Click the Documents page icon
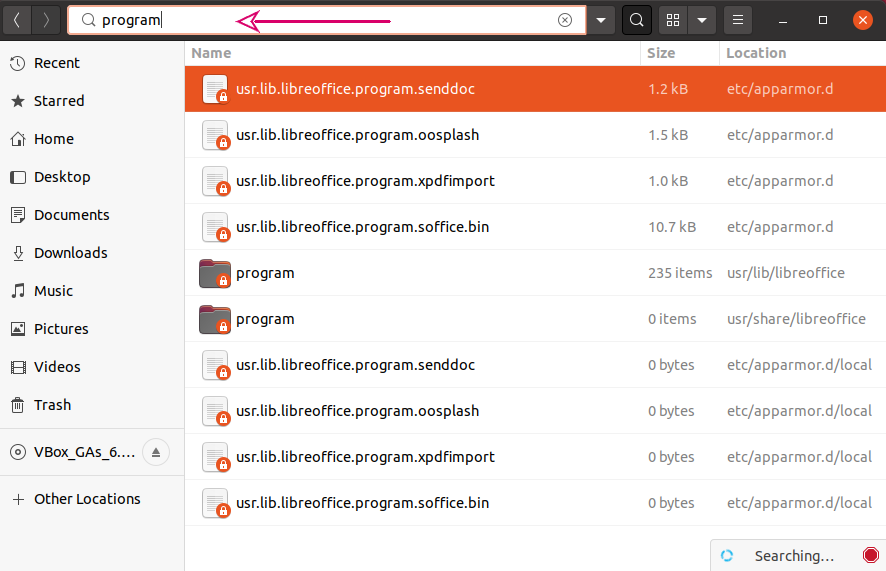886x571 pixels. [x=18, y=215]
